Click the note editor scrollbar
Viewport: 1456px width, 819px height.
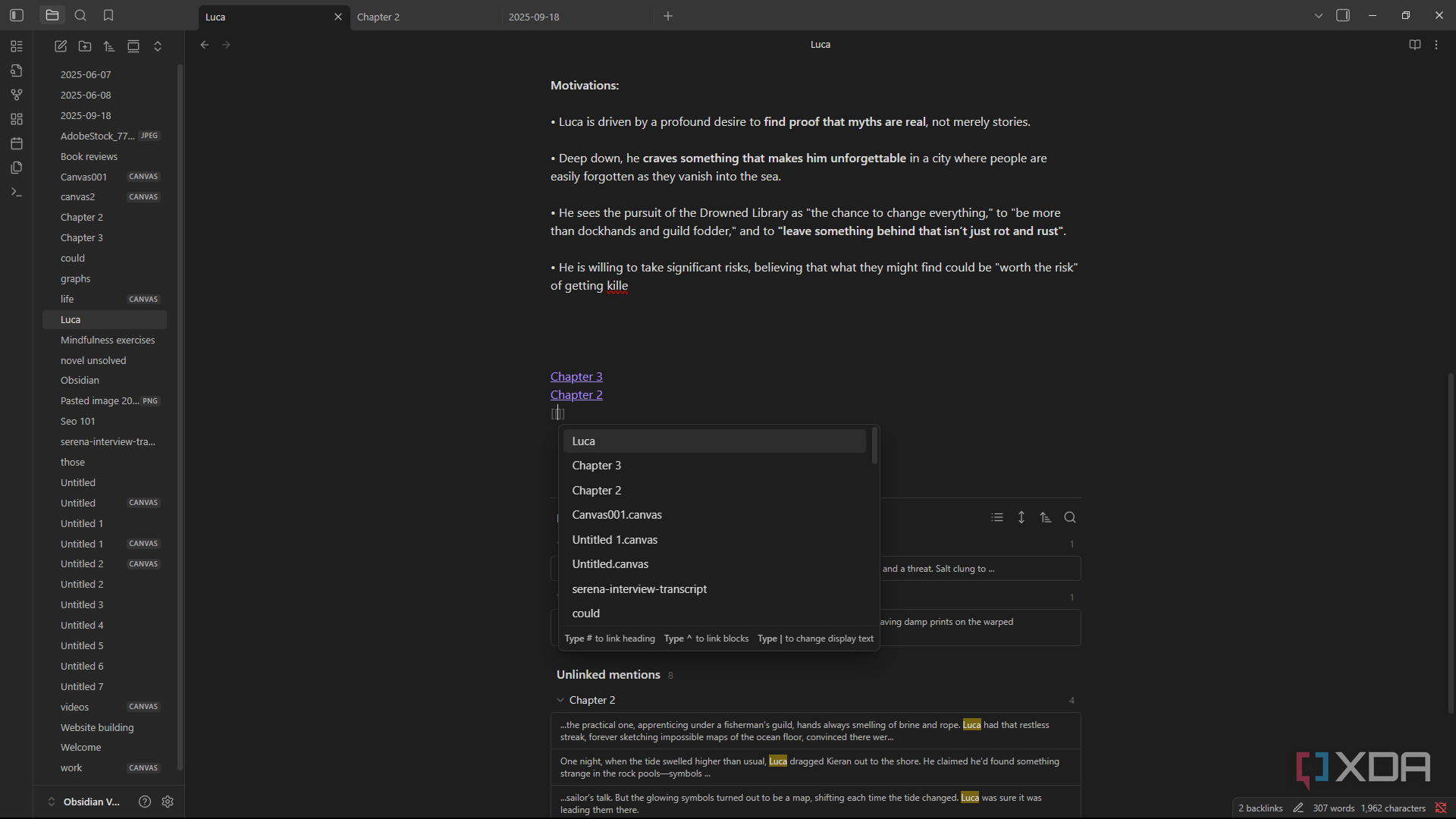click(1451, 542)
